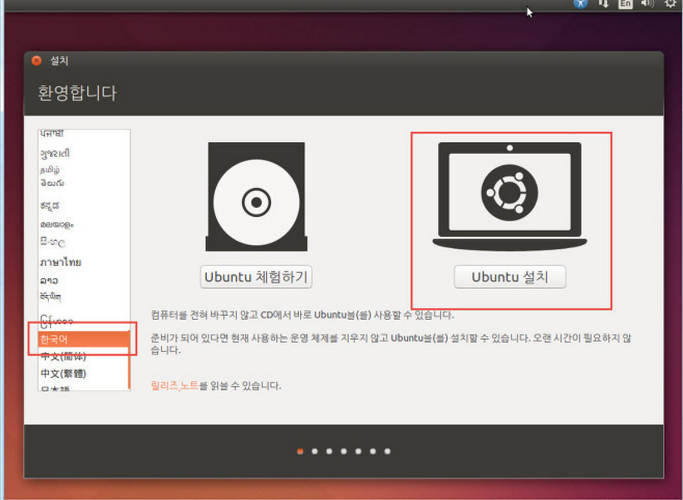This screenshot has width=683, height=500.
Task: Open the sound volume indicator
Action: [x=647, y=3]
